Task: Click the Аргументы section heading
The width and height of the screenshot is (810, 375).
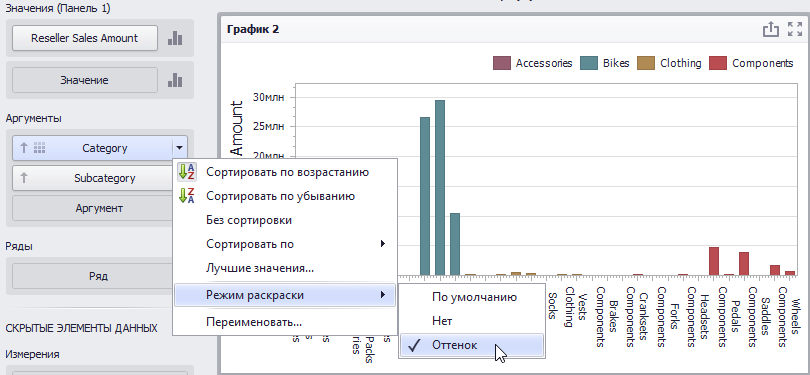Action: click(x=34, y=119)
